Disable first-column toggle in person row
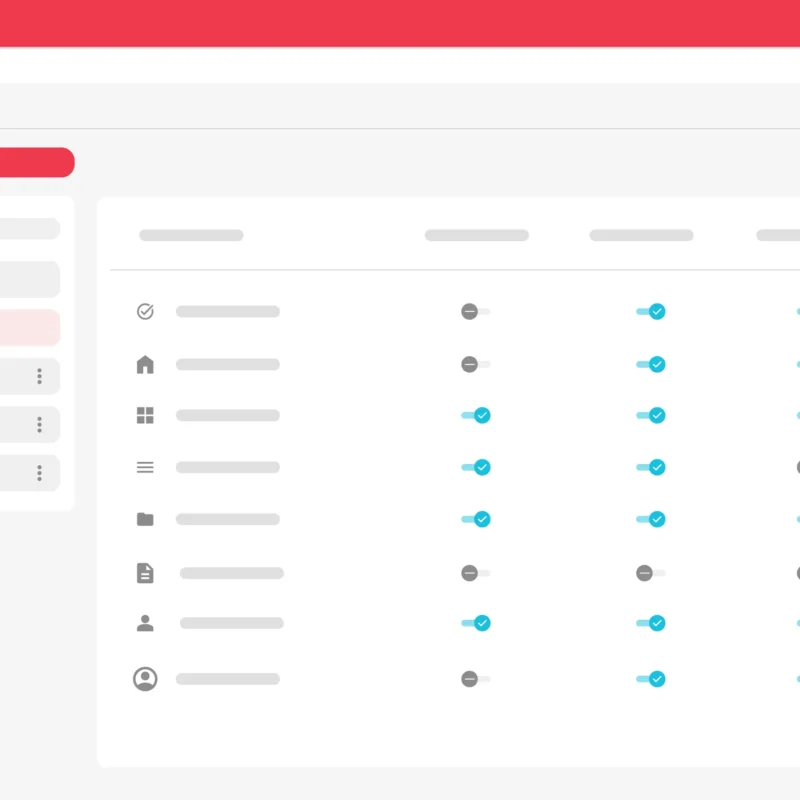800x800 pixels. click(x=476, y=623)
